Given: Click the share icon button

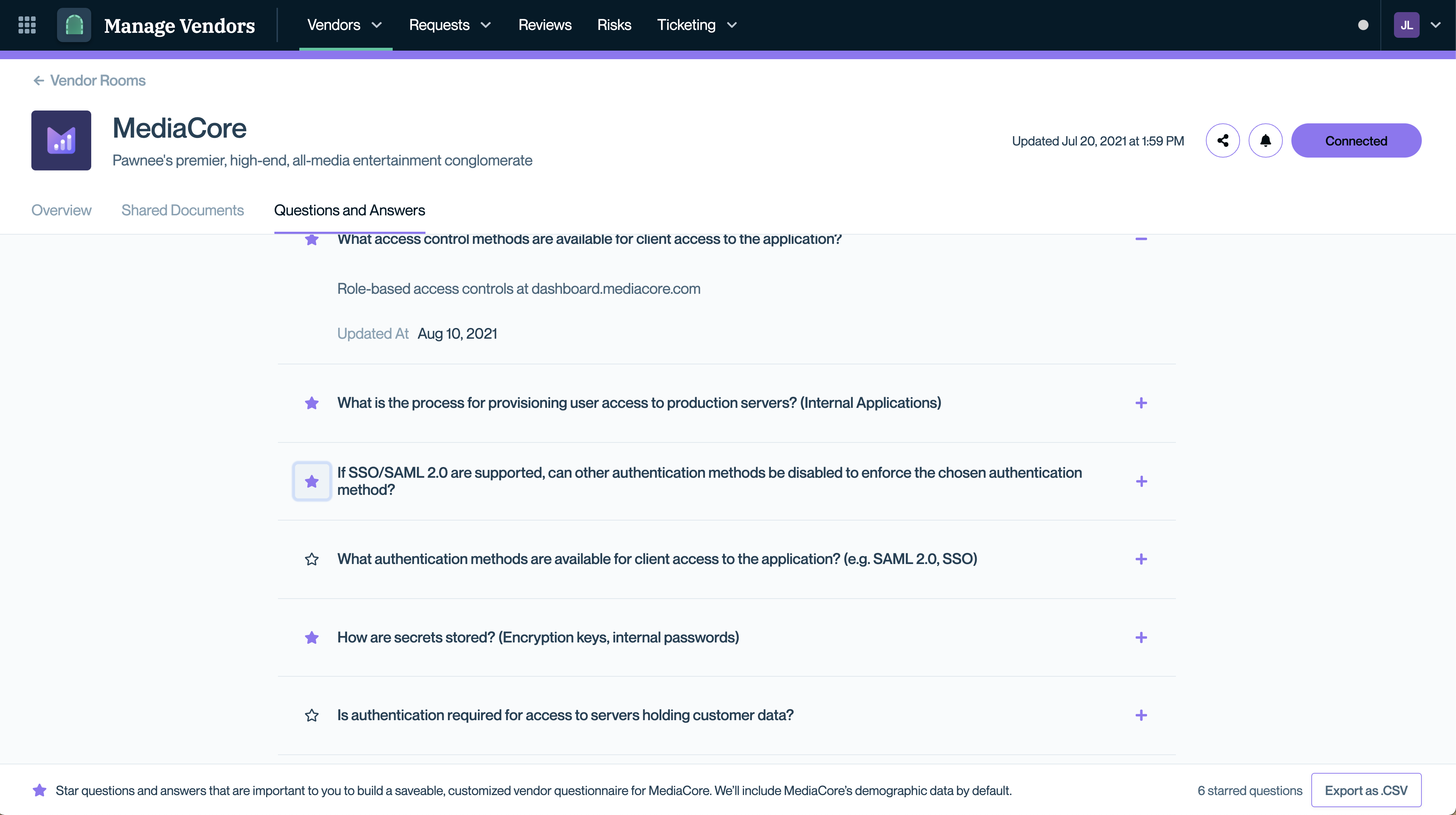Looking at the screenshot, I should pyautogui.click(x=1223, y=141).
